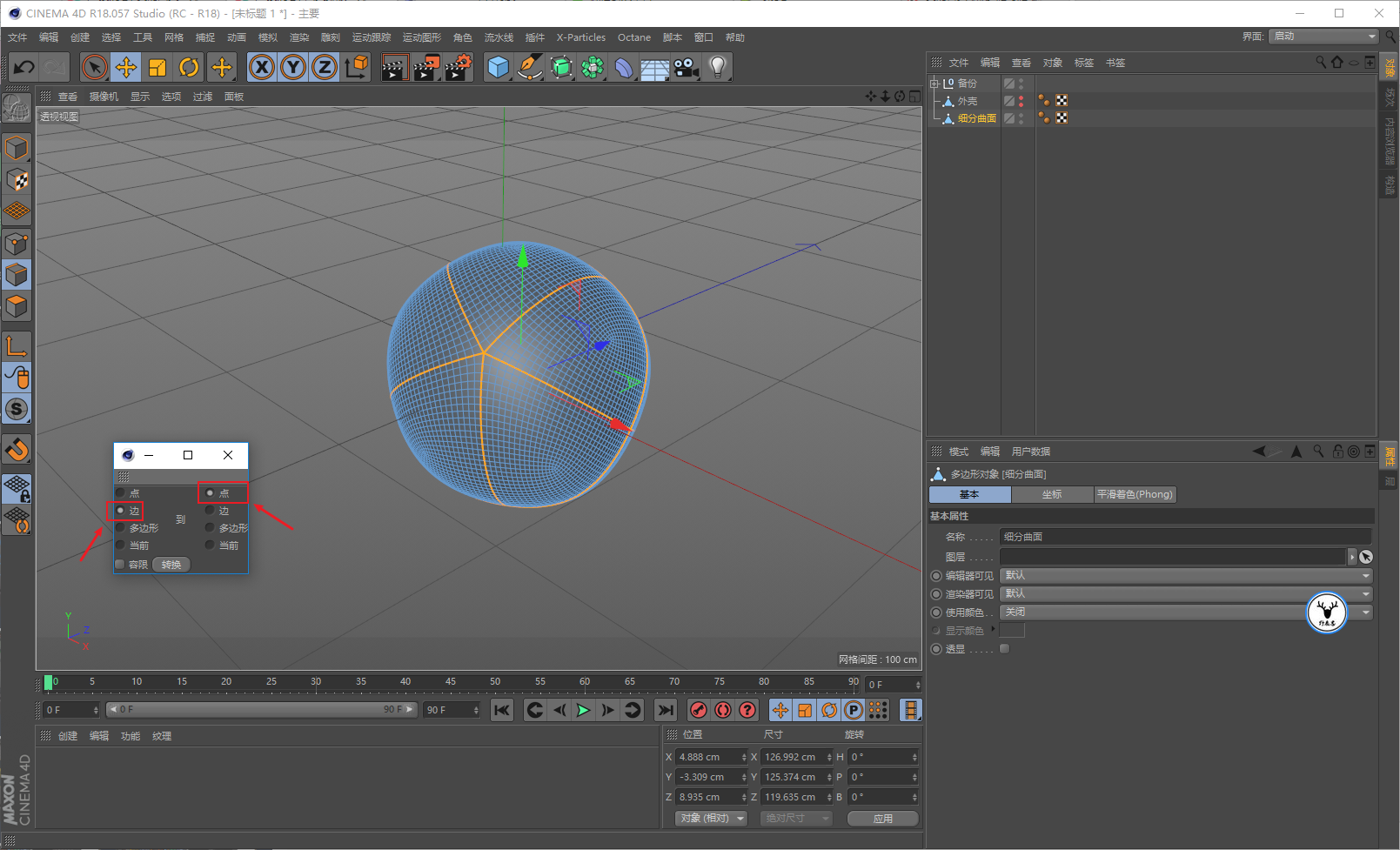Open the 对象 (相对) coordinate dropdown

point(712,819)
